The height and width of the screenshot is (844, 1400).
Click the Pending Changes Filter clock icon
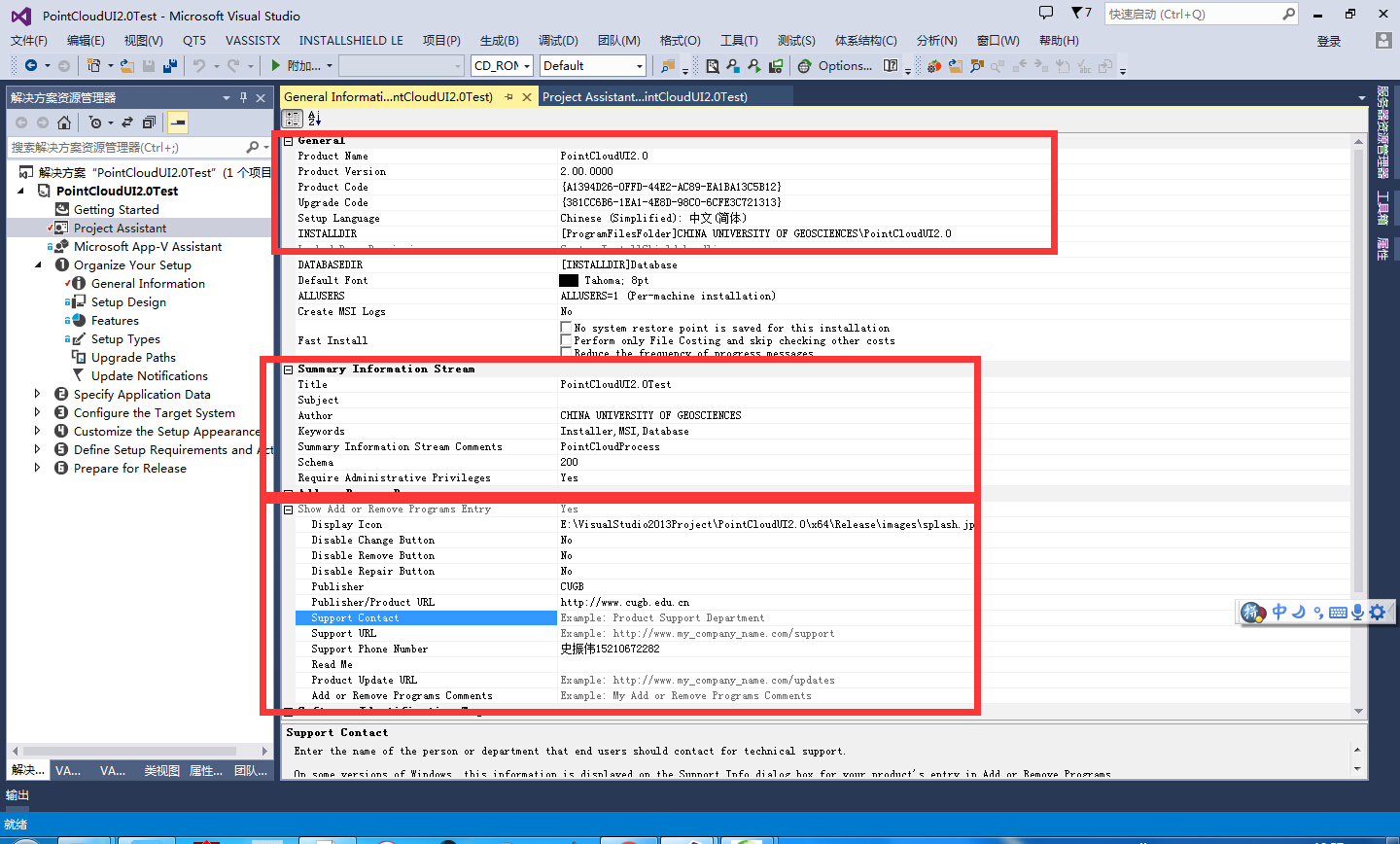click(x=95, y=123)
